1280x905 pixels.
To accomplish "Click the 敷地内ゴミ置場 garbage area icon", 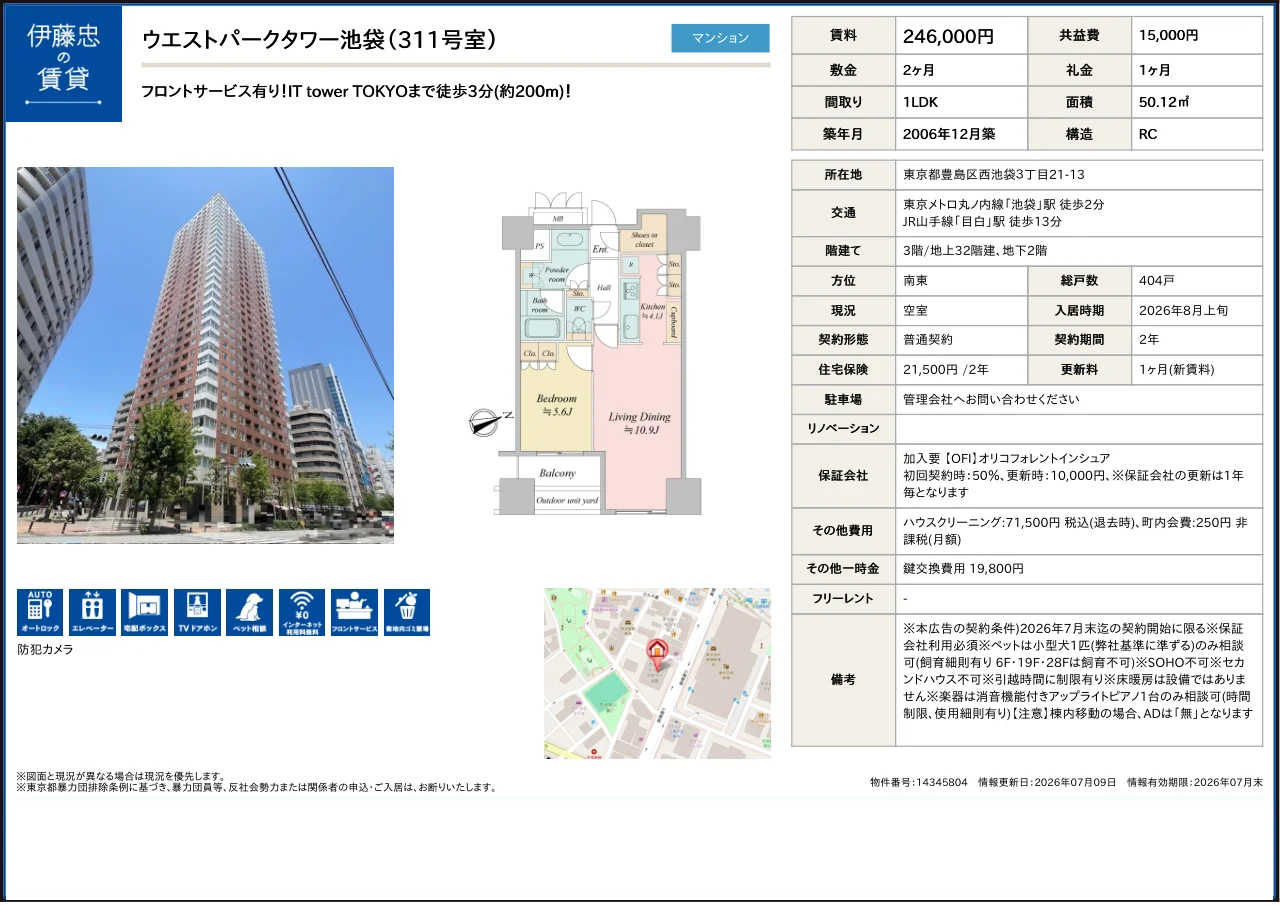I will tap(407, 612).
